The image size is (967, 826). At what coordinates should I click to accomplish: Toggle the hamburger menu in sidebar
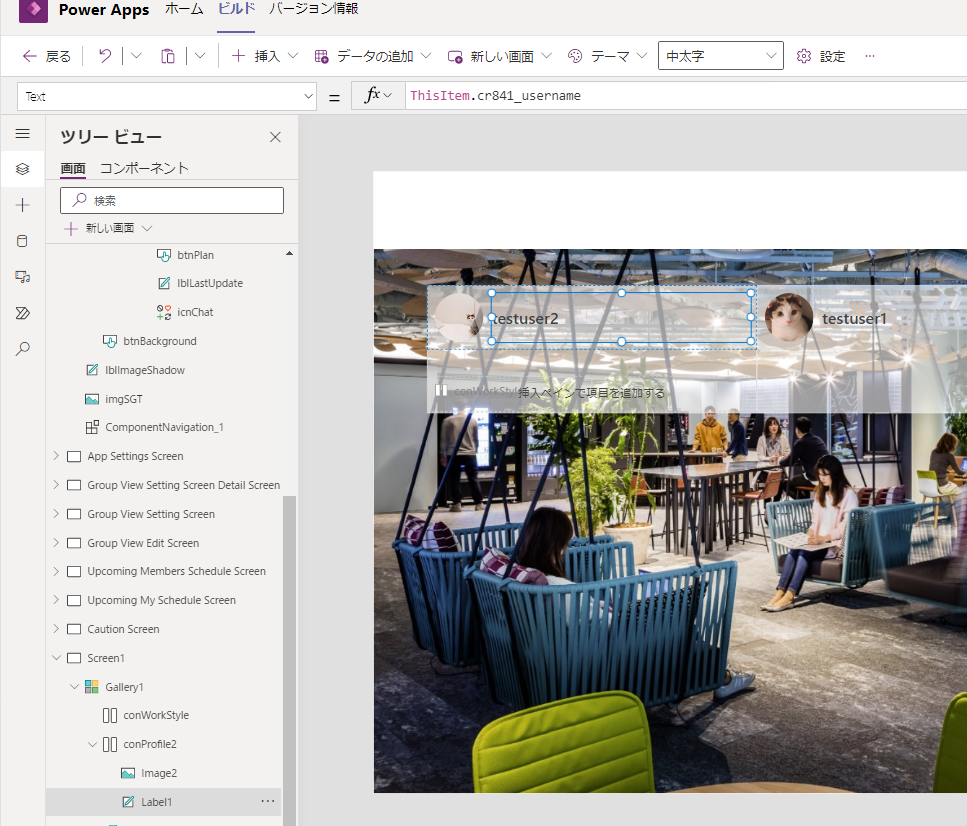coord(22,133)
